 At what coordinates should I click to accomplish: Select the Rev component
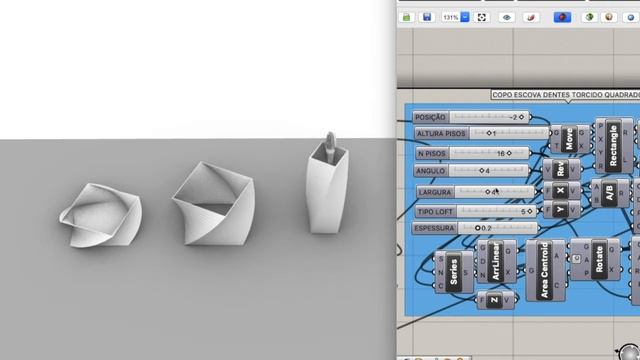pos(561,169)
